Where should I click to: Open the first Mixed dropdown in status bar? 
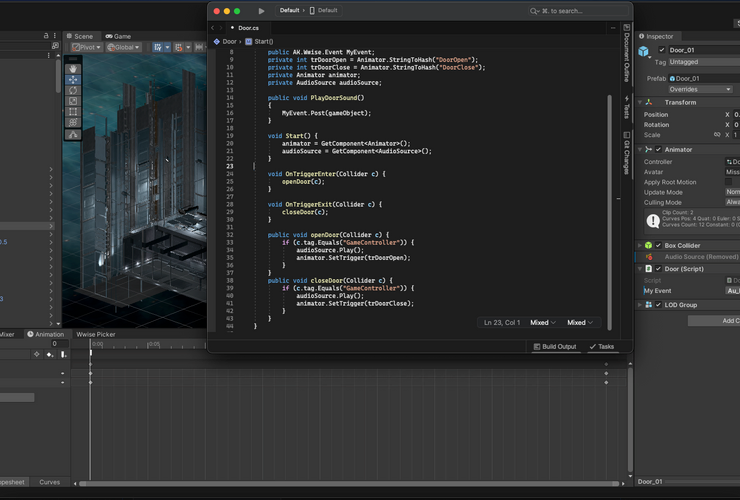tap(543, 322)
